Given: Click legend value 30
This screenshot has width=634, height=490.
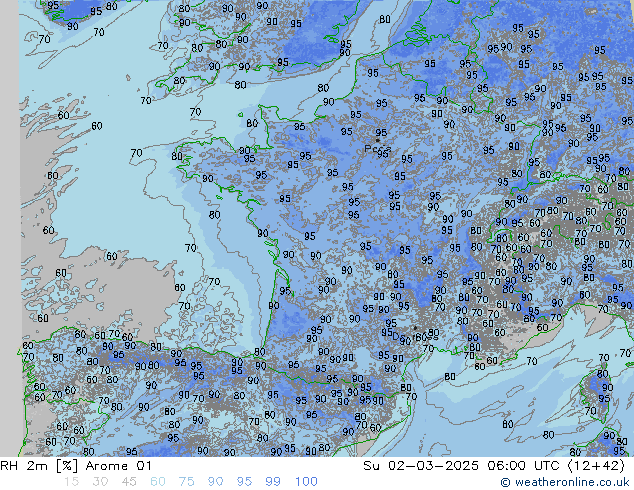Looking at the screenshot, I should pyautogui.click(x=100, y=482).
